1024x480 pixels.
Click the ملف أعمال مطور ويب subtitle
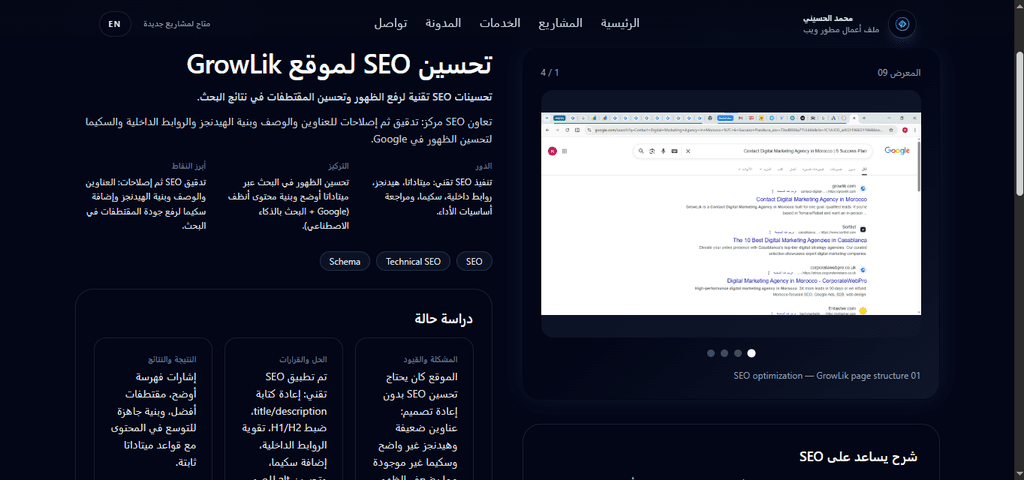tap(842, 30)
